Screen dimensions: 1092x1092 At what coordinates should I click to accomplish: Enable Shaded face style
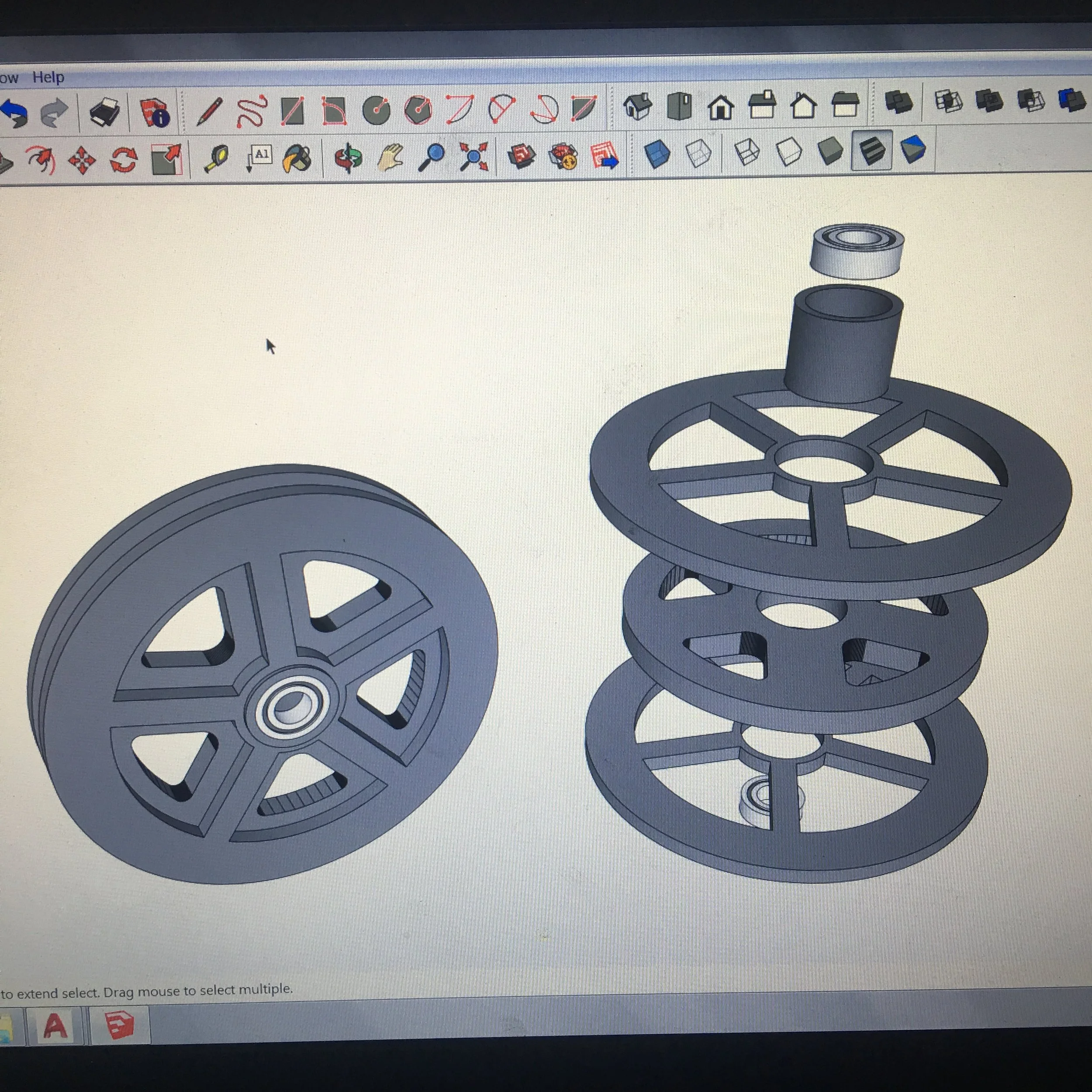tap(830, 151)
